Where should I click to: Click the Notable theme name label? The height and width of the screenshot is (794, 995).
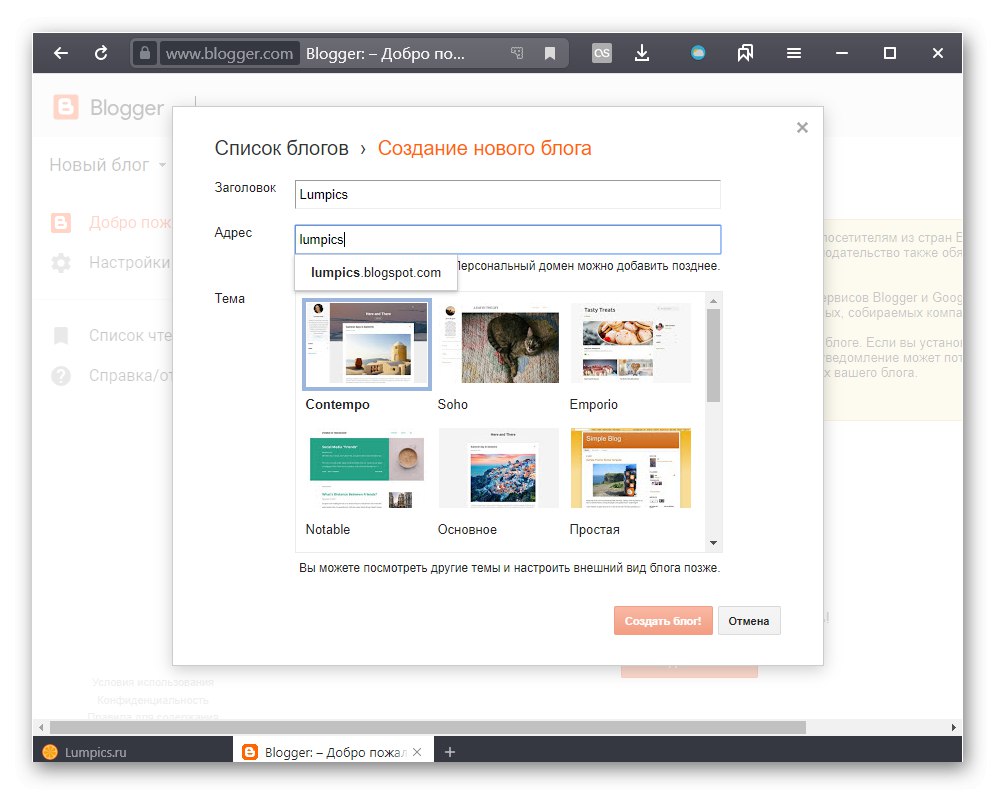327,529
